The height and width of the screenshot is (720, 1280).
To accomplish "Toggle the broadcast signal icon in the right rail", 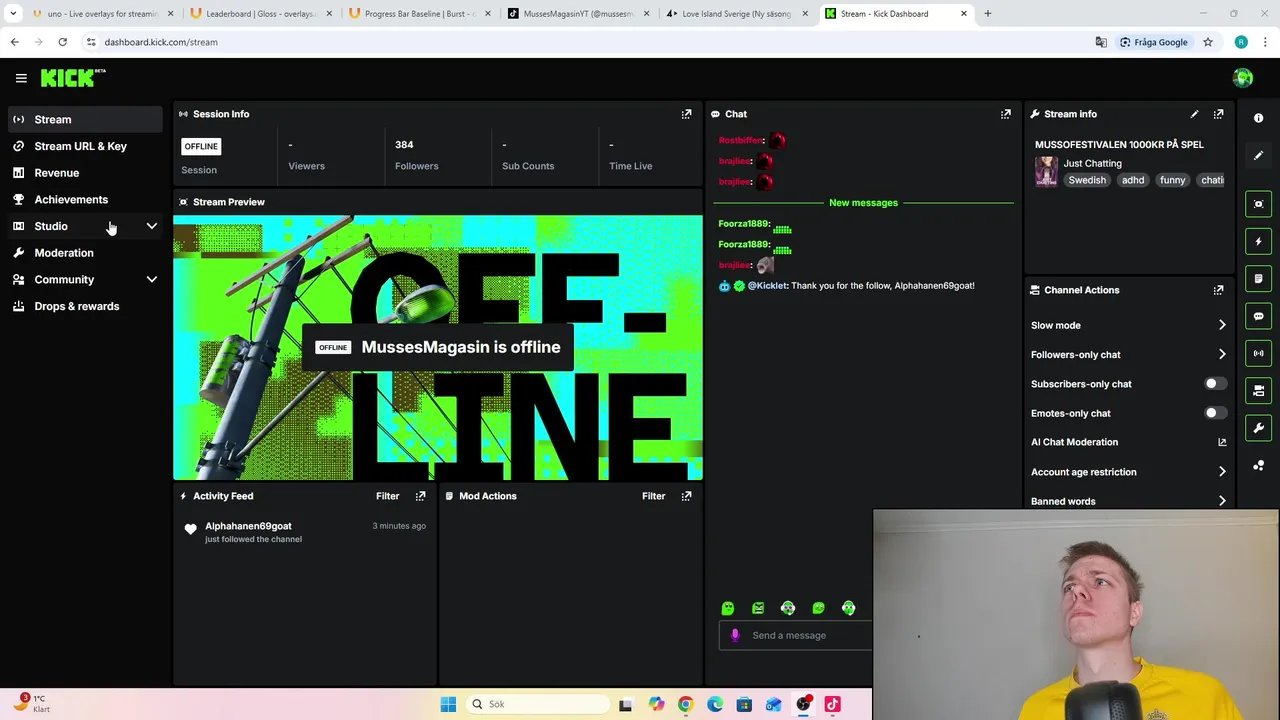I will pyautogui.click(x=1258, y=353).
